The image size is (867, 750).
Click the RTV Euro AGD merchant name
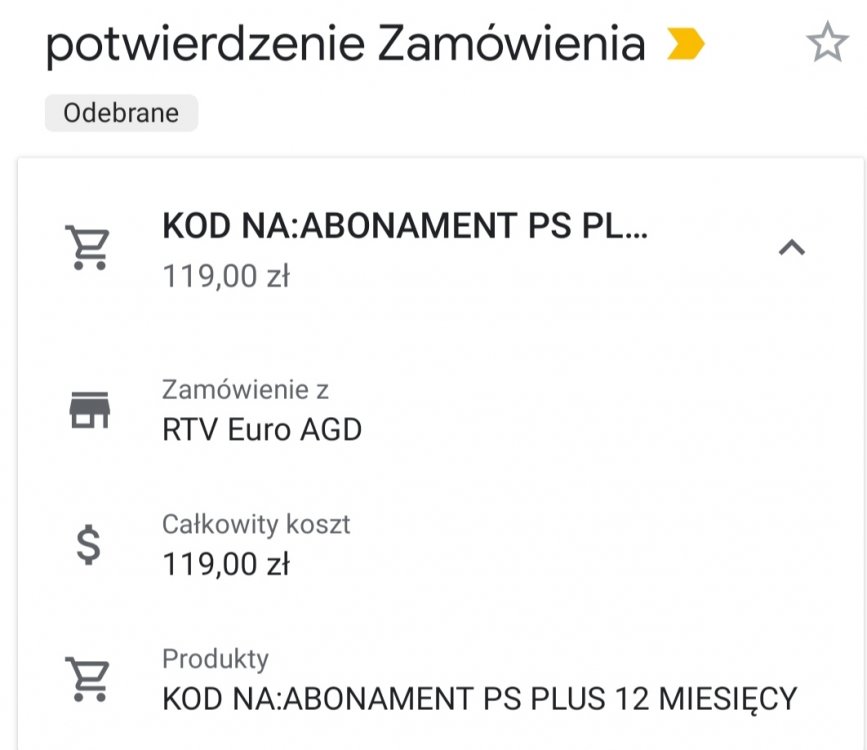262,430
